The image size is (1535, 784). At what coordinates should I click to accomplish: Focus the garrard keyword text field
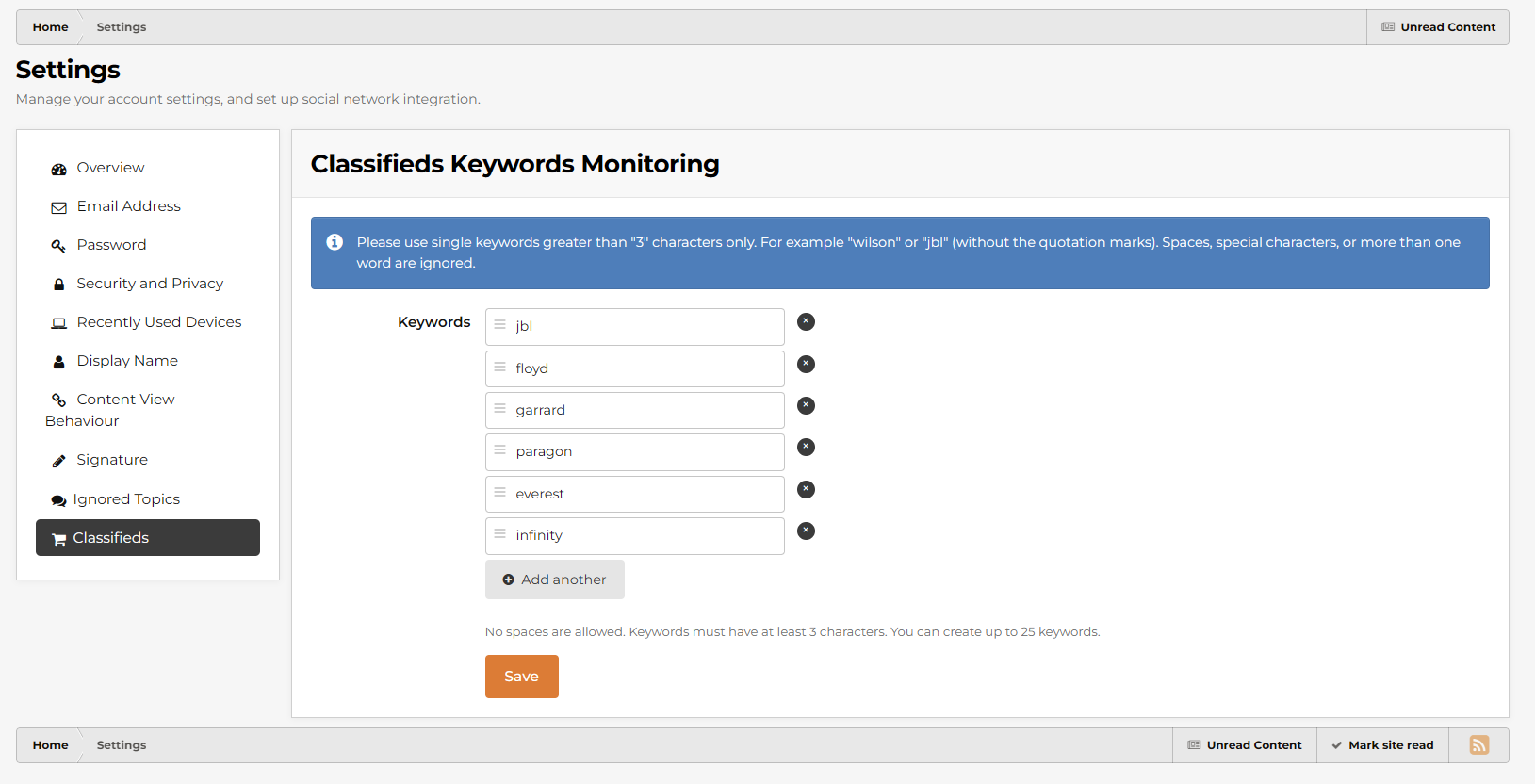point(645,411)
